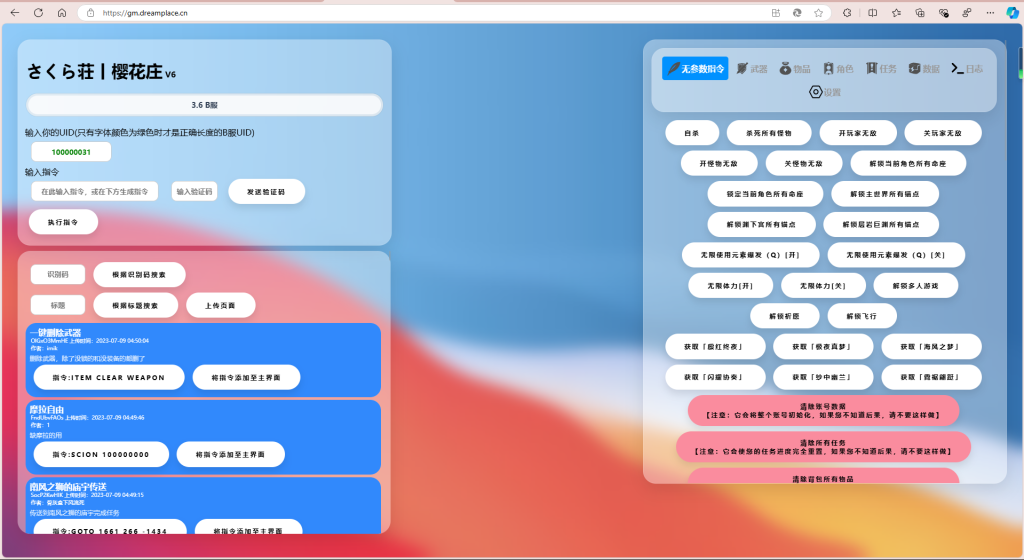Click the 关怪物无敌 button

(804, 163)
